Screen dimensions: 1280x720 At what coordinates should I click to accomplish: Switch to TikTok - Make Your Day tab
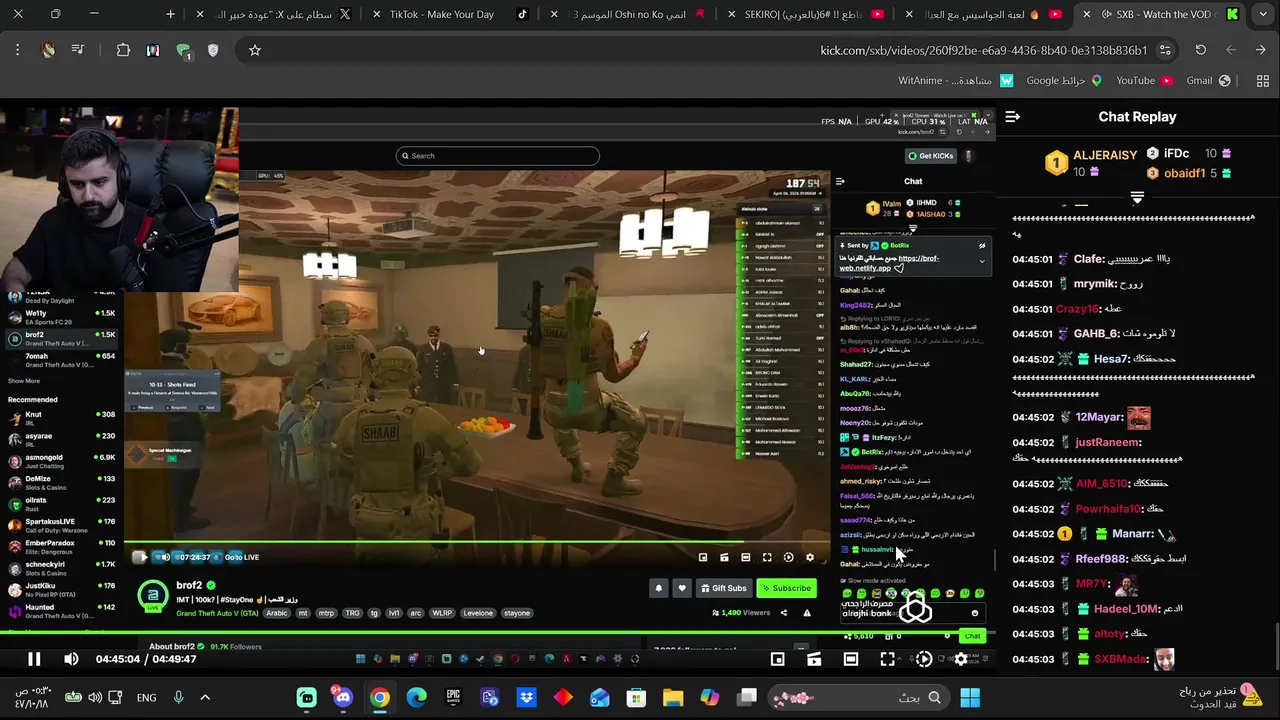450,14
